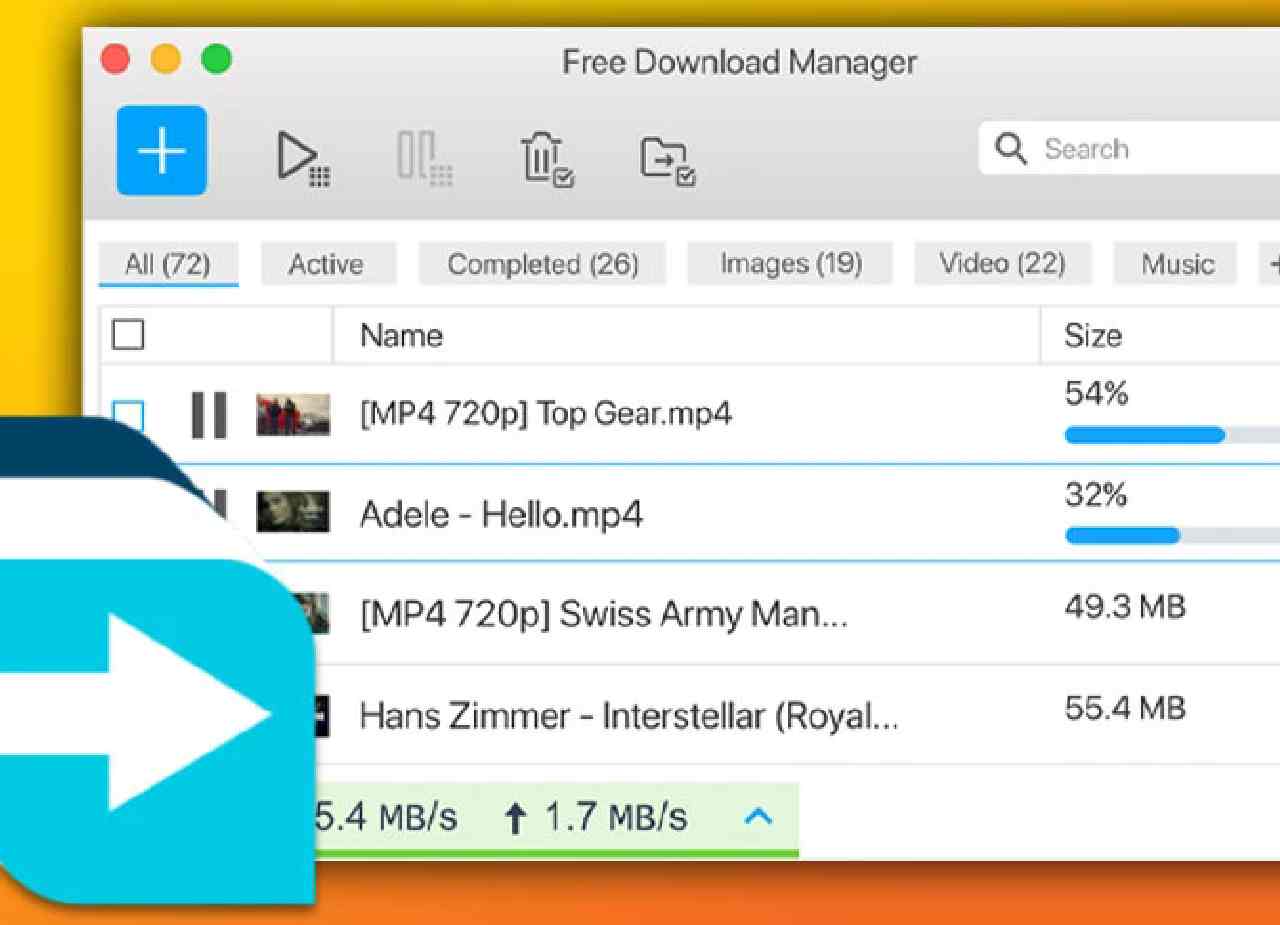Pause the Top Gear.mp4 download
Image resolution: width=1280 pixels, height=925 pixels.
[208, 414]
